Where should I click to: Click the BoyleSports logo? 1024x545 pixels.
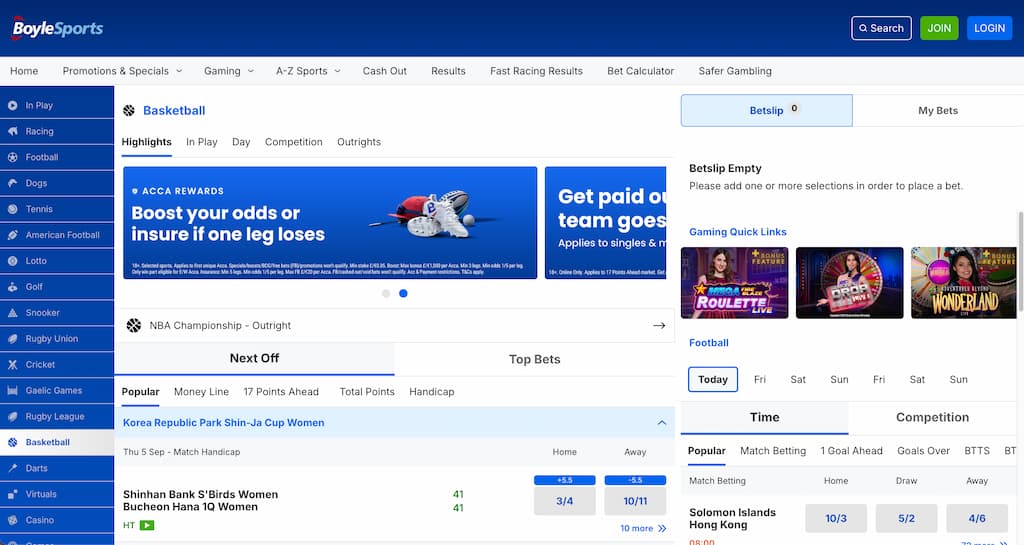(57, 28)
